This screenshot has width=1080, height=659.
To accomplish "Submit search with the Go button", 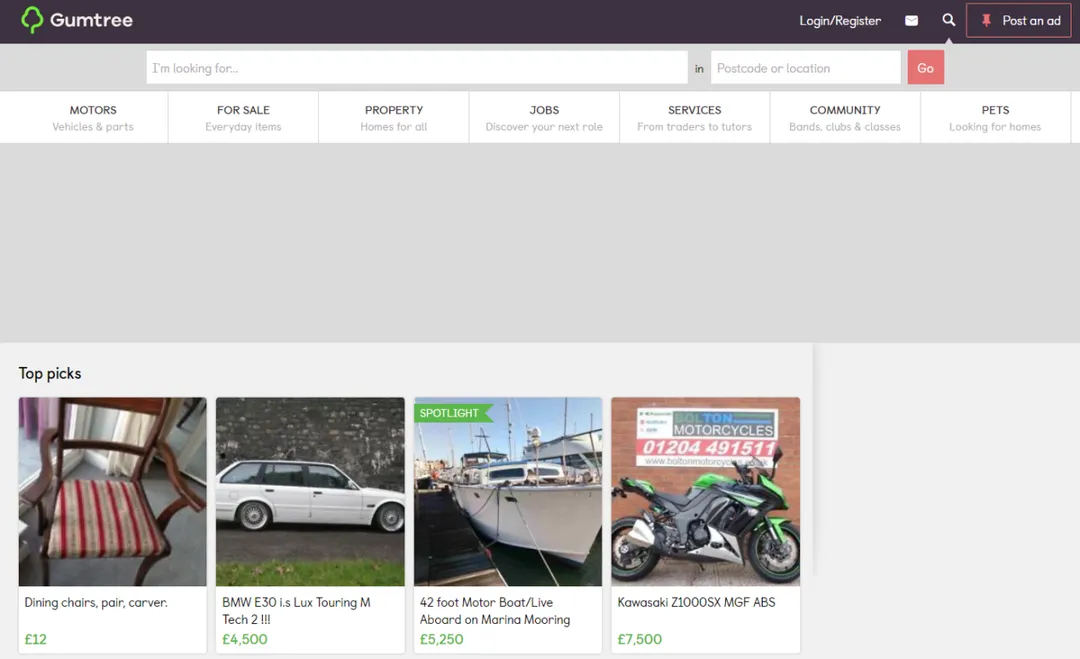I will coord(925,67).
